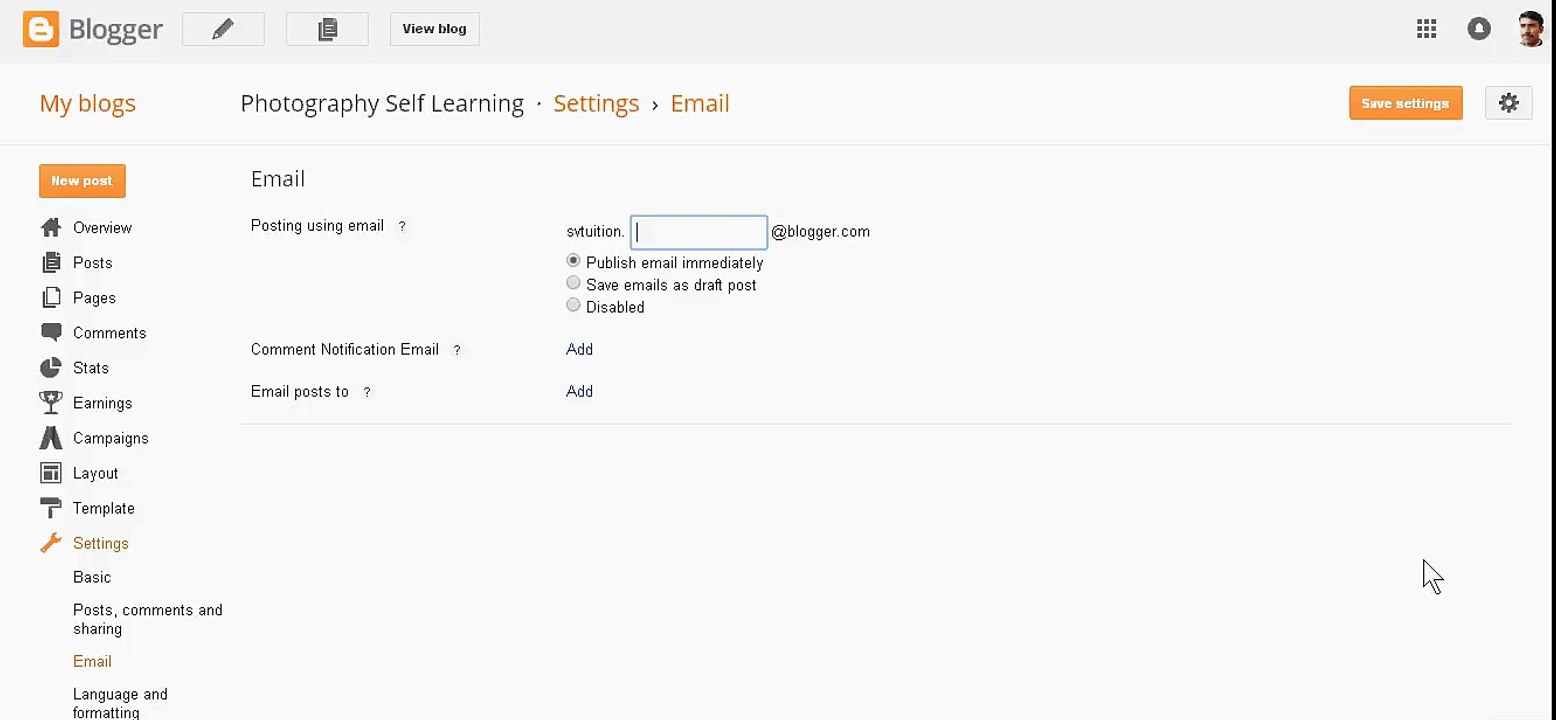Open Layout in the sidebar
The width and height of the screenshot is (1556, 720).
click(x=95, y=473)
